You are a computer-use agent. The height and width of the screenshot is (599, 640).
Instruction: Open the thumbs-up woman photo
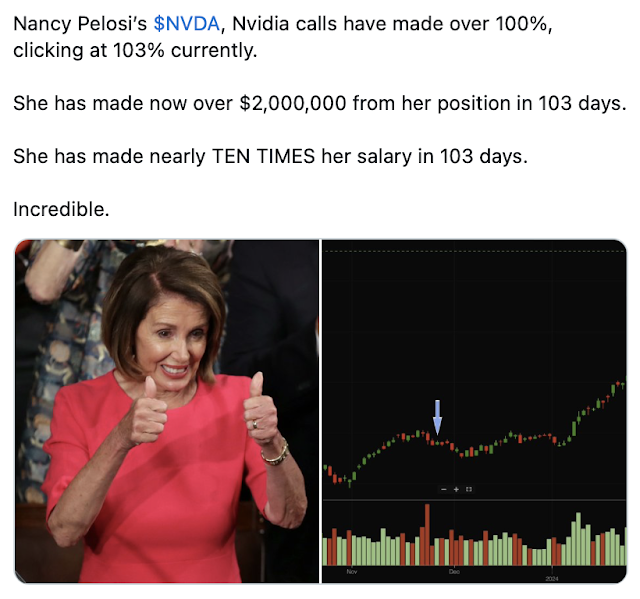click(167, 411)
